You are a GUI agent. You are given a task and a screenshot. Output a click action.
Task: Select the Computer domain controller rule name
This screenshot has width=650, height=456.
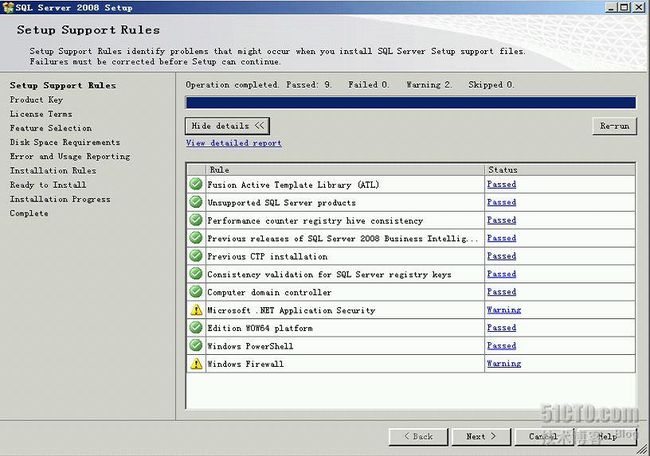(269, 292)
